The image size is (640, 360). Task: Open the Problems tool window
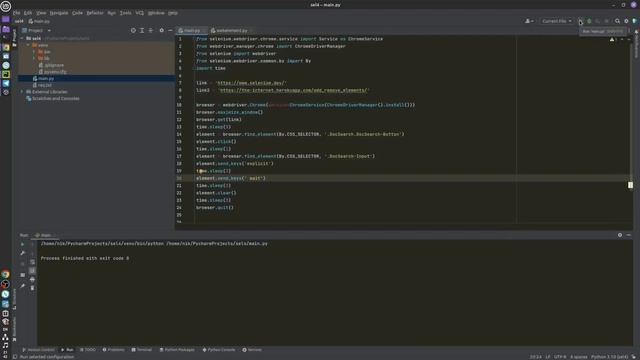click(113, 350)
